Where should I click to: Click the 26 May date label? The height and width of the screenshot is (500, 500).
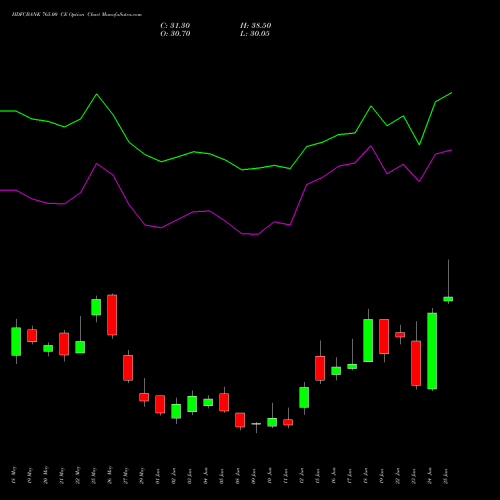click(110, 475)
